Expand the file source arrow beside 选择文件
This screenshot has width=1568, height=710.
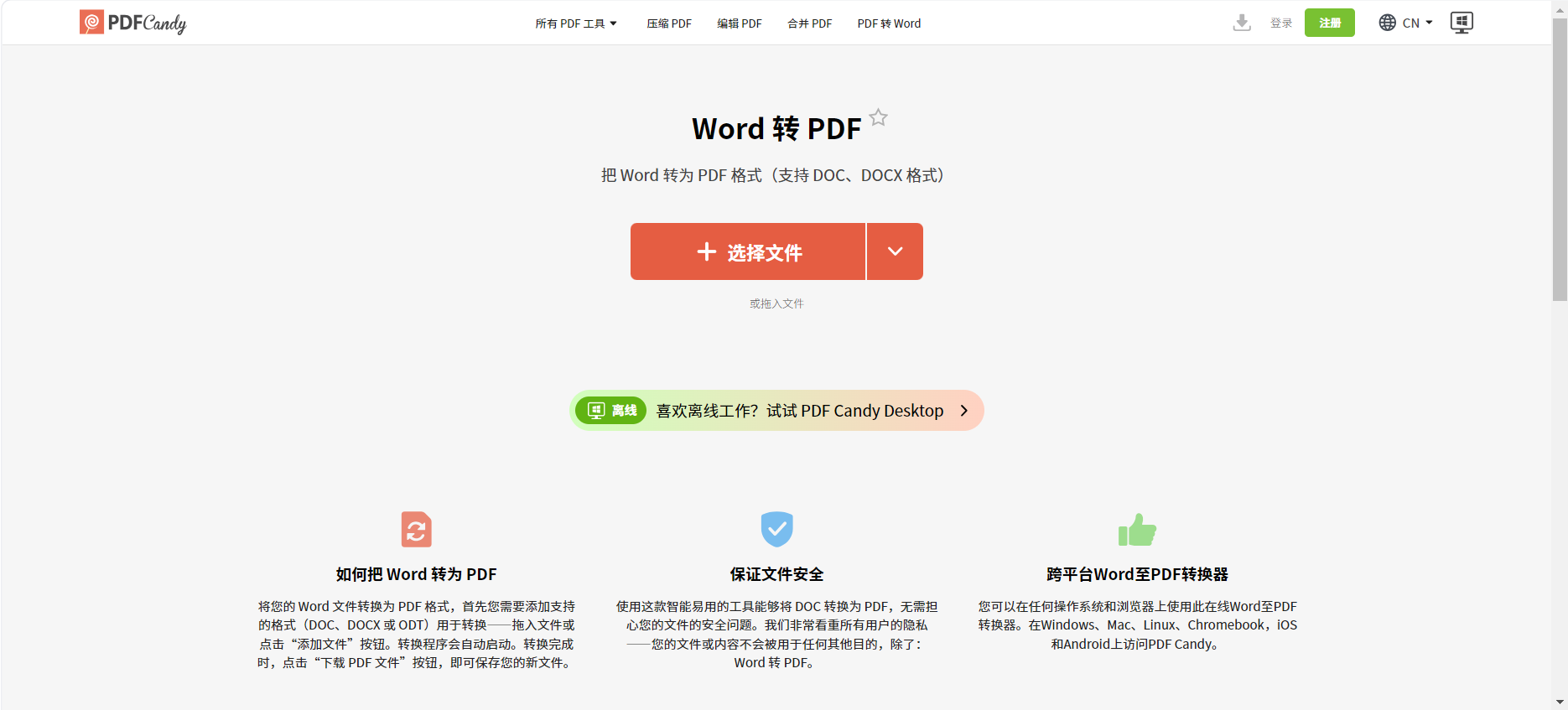point(895,251)
